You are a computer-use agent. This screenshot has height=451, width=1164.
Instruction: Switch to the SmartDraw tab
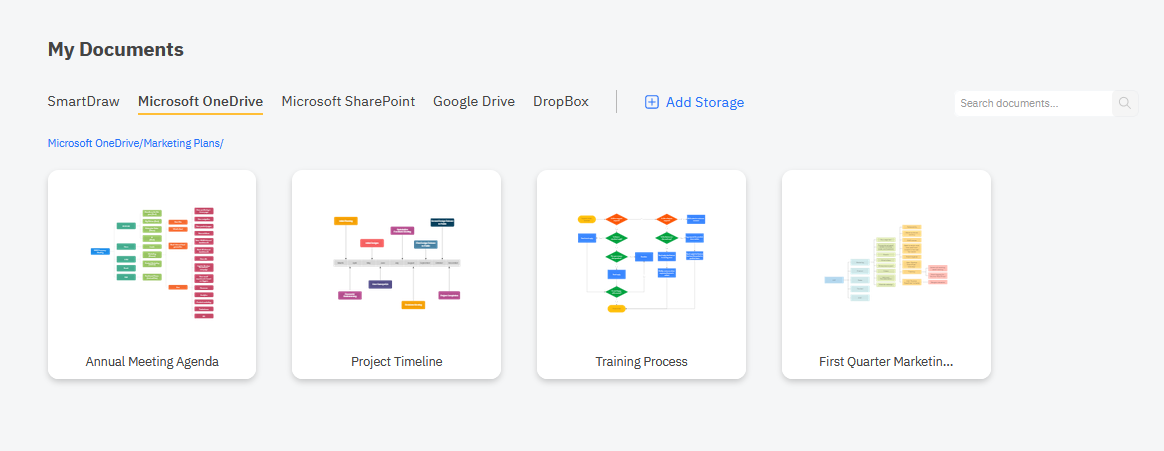[83, 101]
